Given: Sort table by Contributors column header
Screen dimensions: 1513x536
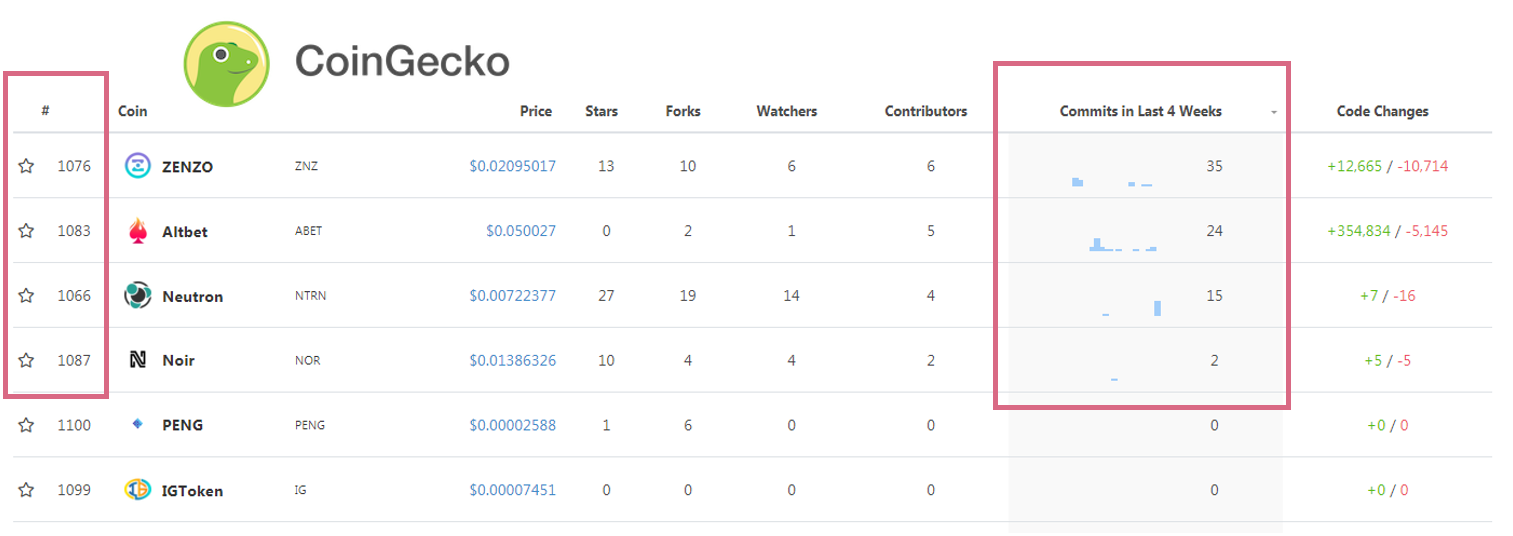Looking at the screenshot, I should [926, 111].
